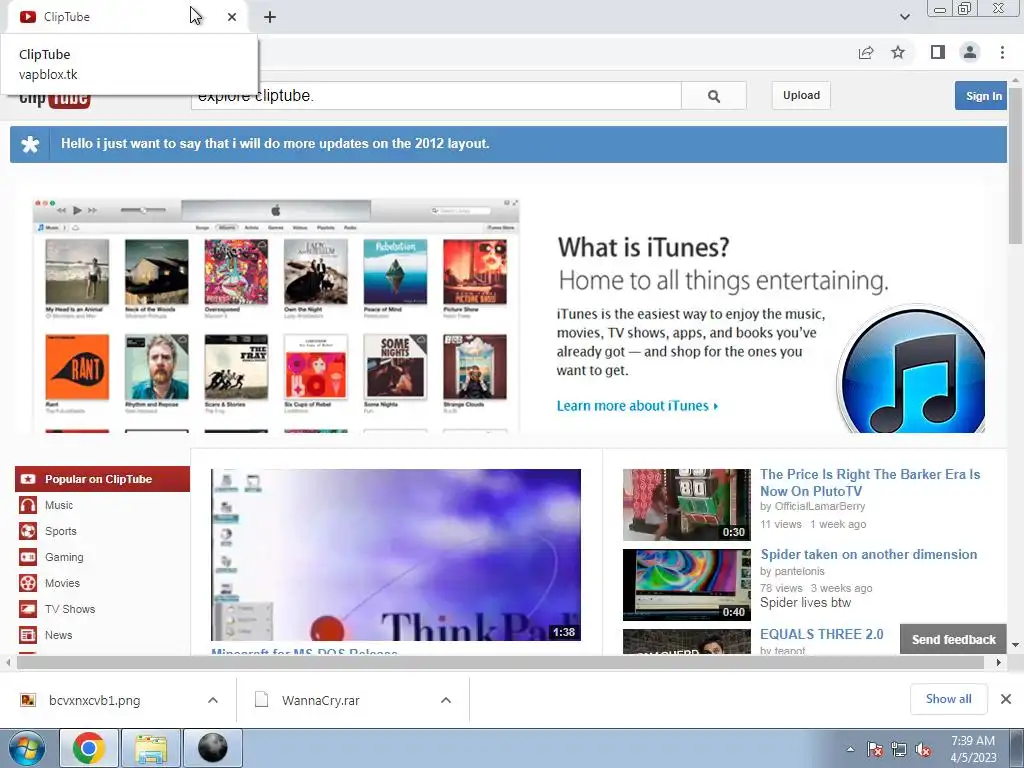Click the explore cliptube search field

point(436,96)
